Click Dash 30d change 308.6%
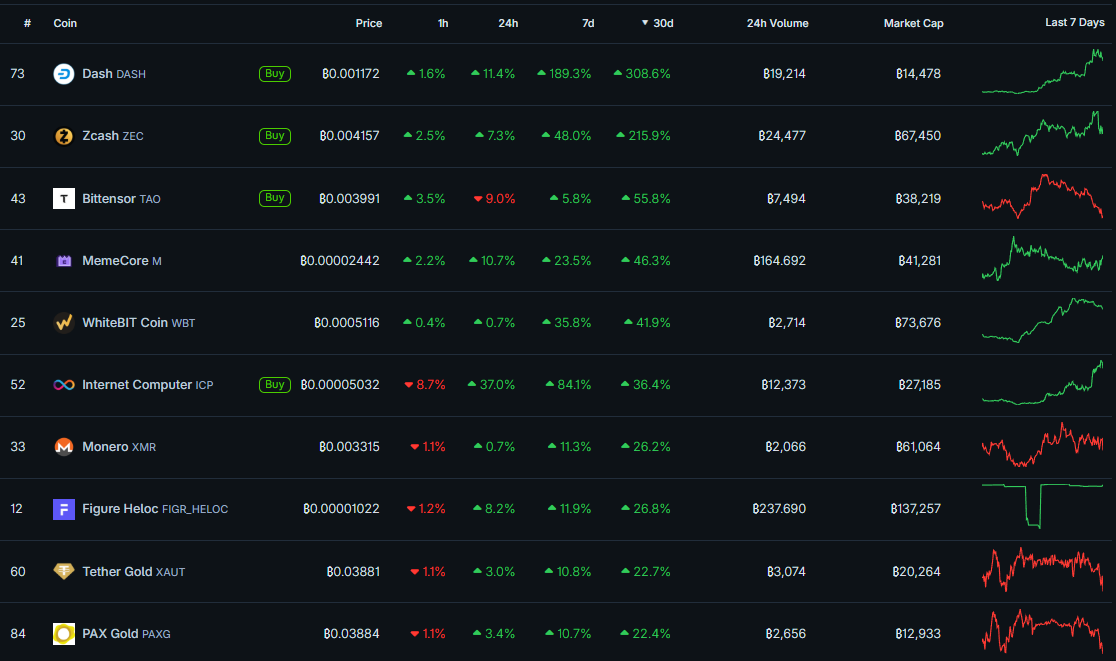1116x661 pixels. (642, 74)
